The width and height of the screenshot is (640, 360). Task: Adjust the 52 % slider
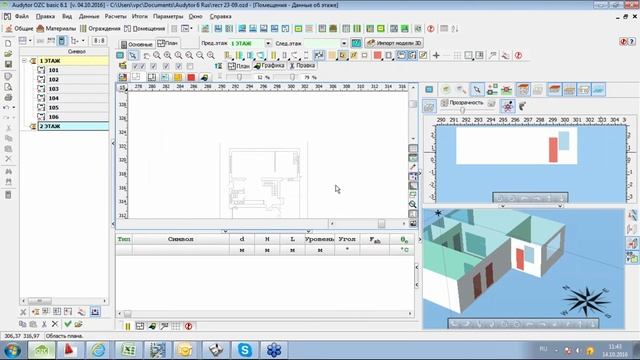tap(240, 77)
